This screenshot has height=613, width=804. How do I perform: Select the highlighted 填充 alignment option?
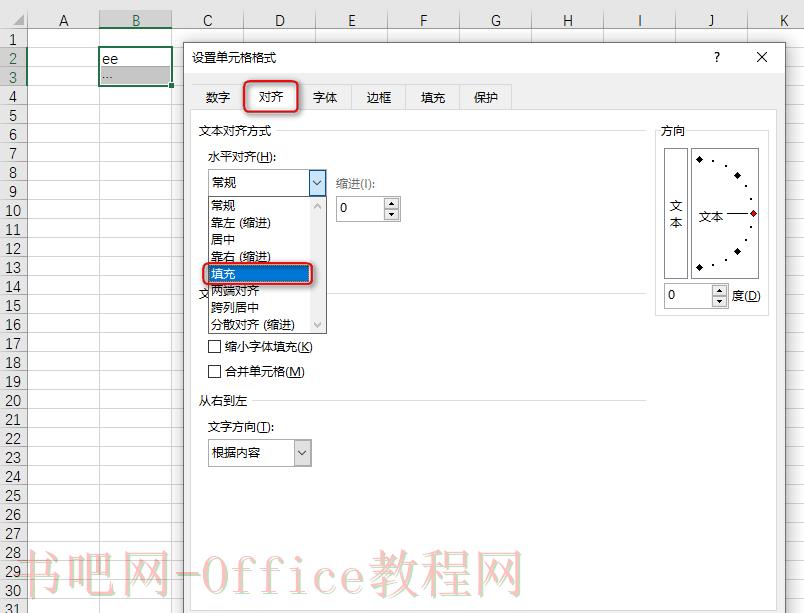[259, 274]
